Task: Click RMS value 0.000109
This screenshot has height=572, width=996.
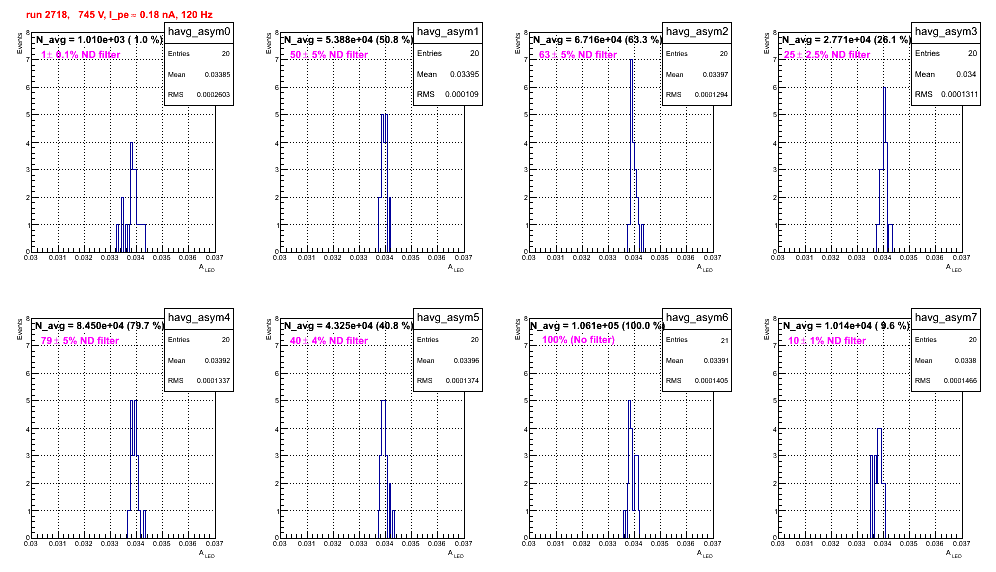Action: click(462, 94)
